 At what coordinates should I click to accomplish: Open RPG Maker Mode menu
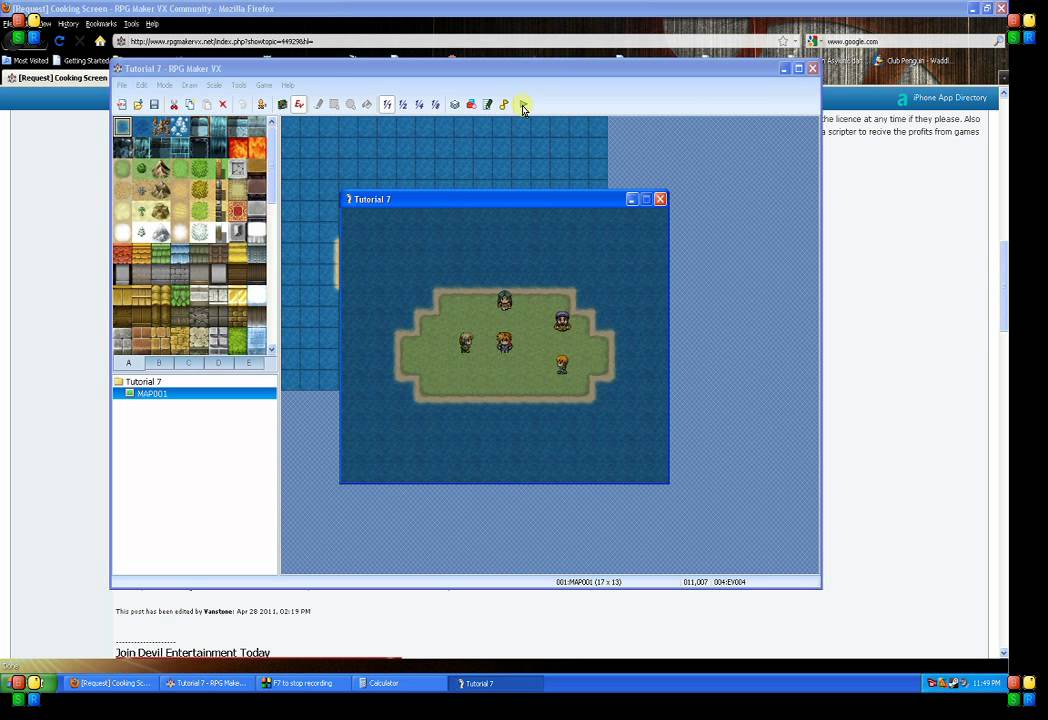[x=164, y=86]
